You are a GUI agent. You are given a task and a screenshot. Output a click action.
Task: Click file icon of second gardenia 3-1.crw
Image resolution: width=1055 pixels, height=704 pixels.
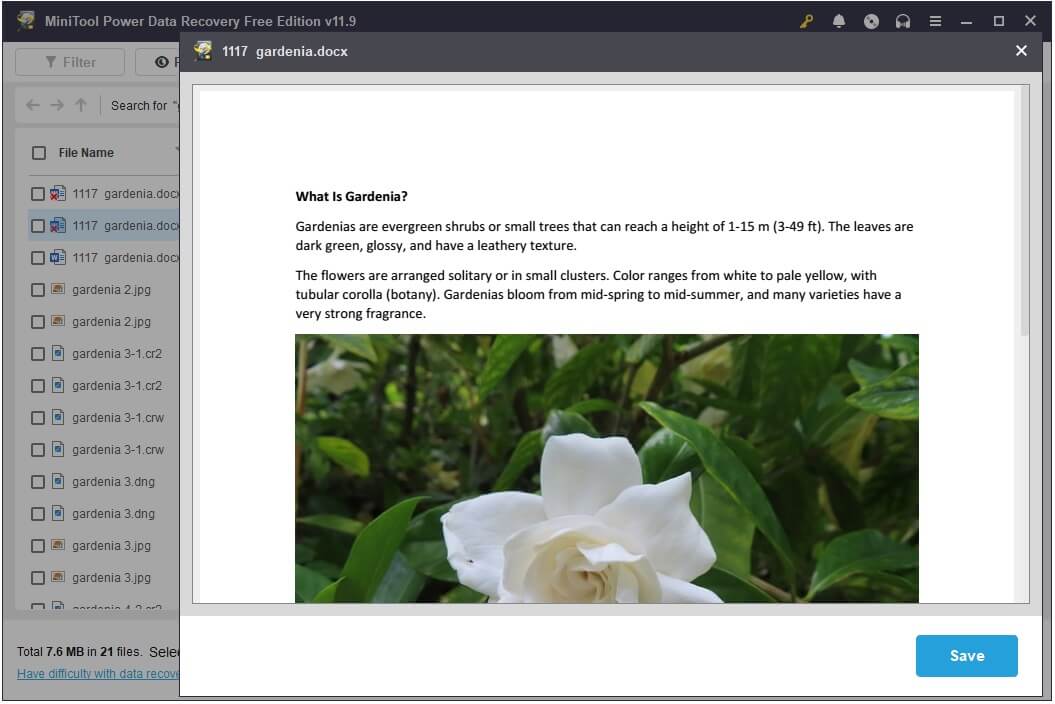tap(58, 449)
